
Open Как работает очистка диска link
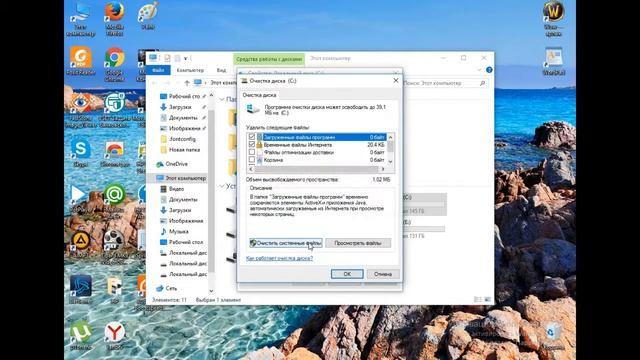280,258
